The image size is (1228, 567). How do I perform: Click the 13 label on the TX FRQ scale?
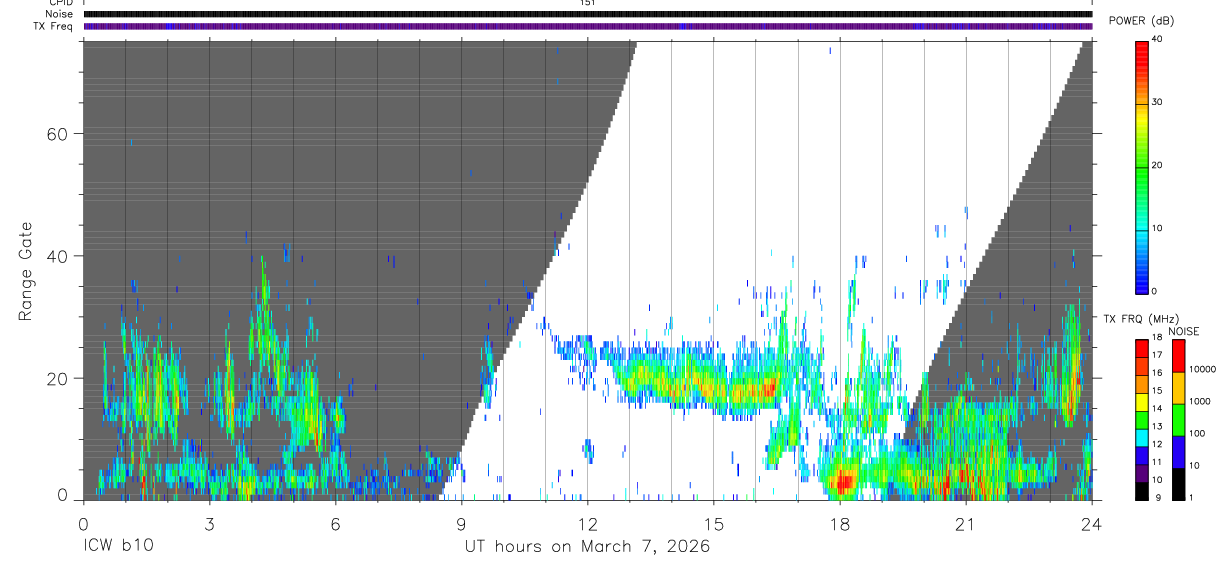(x=1157, y=427)
